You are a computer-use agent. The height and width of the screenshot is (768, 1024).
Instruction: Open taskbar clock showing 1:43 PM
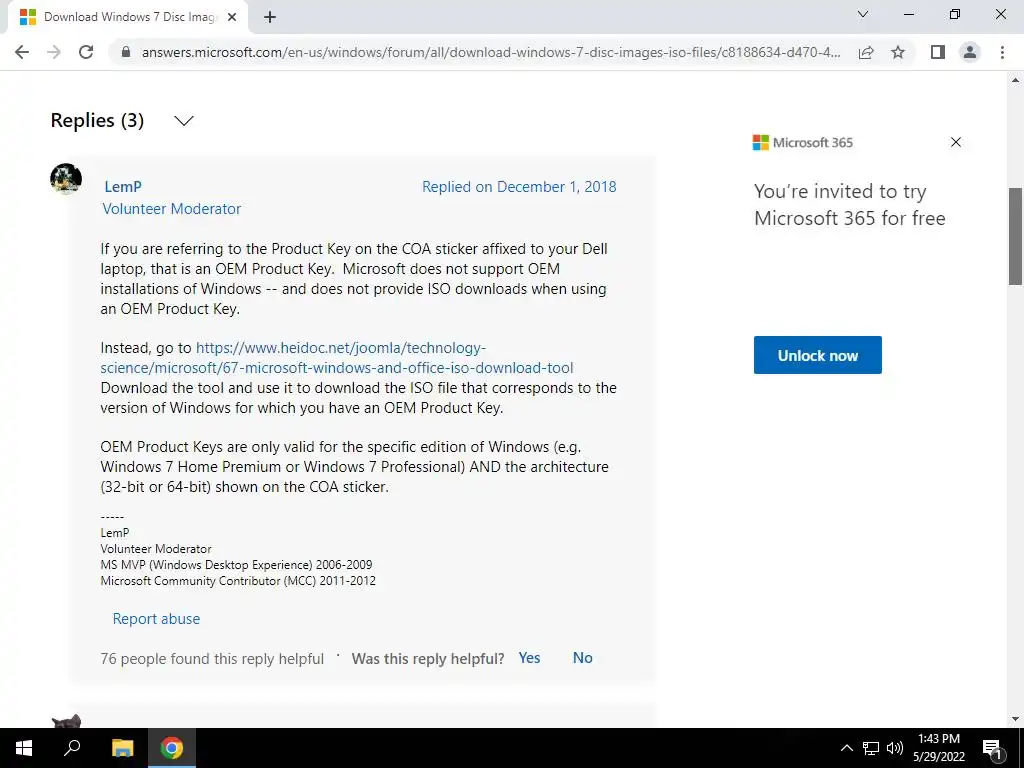point(939,748)
